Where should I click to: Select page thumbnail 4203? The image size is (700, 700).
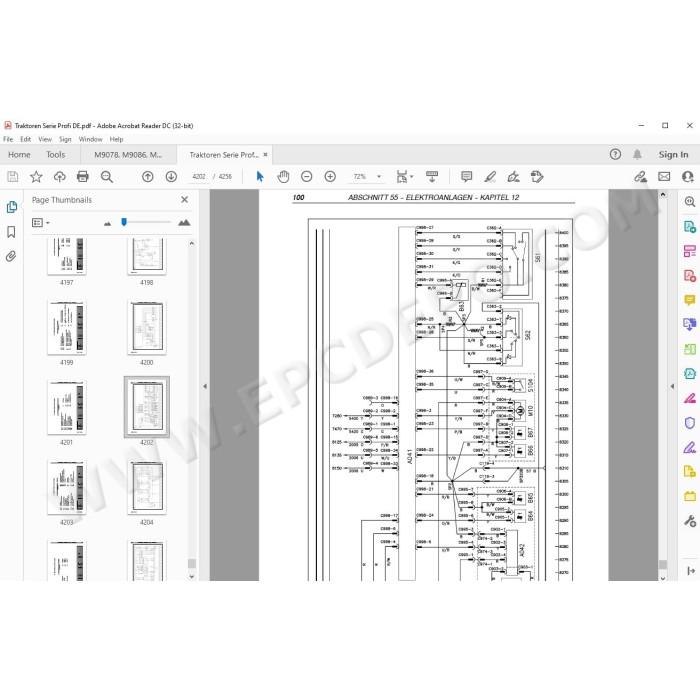tap(67, 488)
